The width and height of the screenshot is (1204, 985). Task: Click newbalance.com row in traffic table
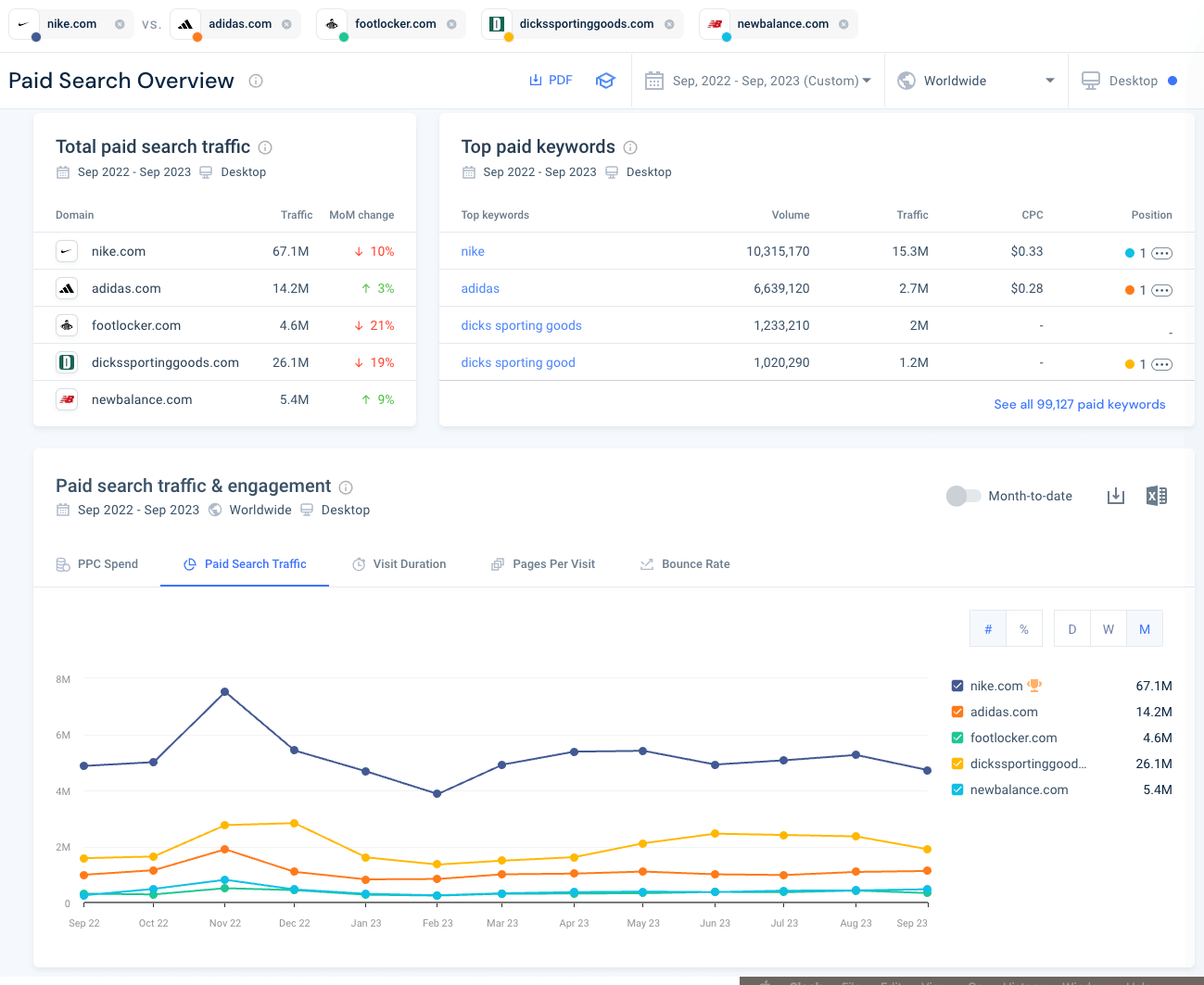224,399
